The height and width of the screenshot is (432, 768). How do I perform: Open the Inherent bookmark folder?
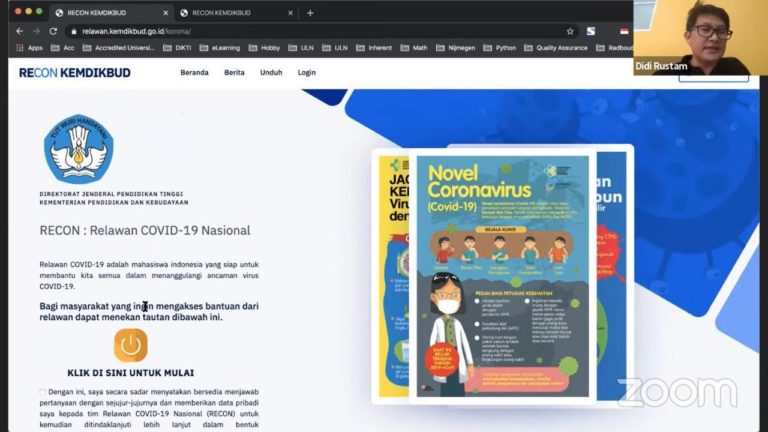tap(374, 48)
